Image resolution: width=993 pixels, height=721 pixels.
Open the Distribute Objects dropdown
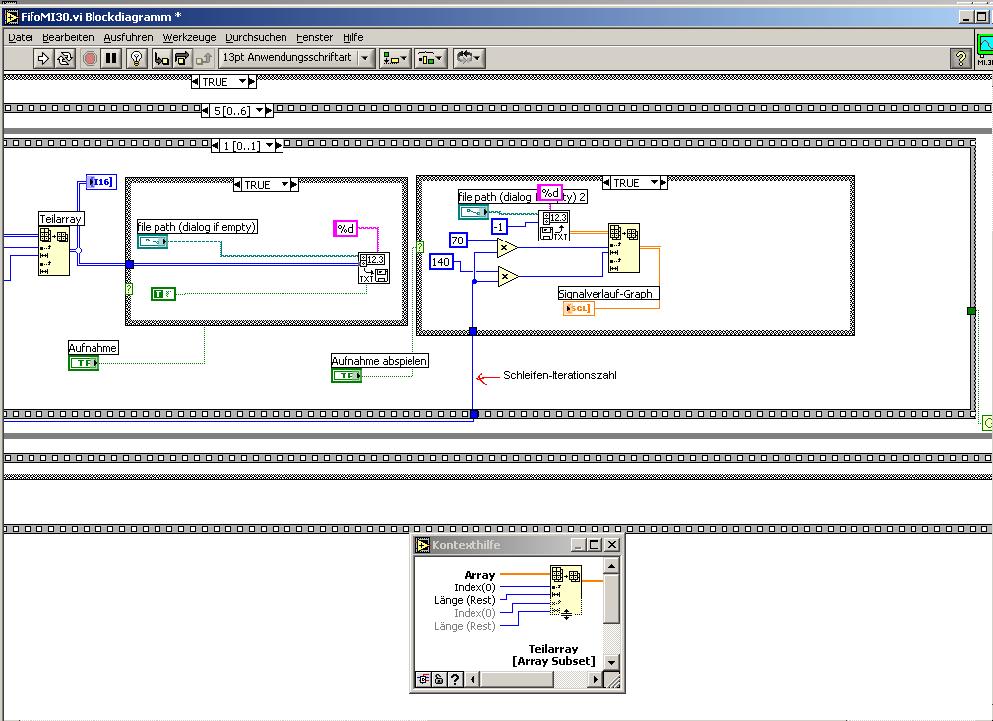[x=431, y=59]
